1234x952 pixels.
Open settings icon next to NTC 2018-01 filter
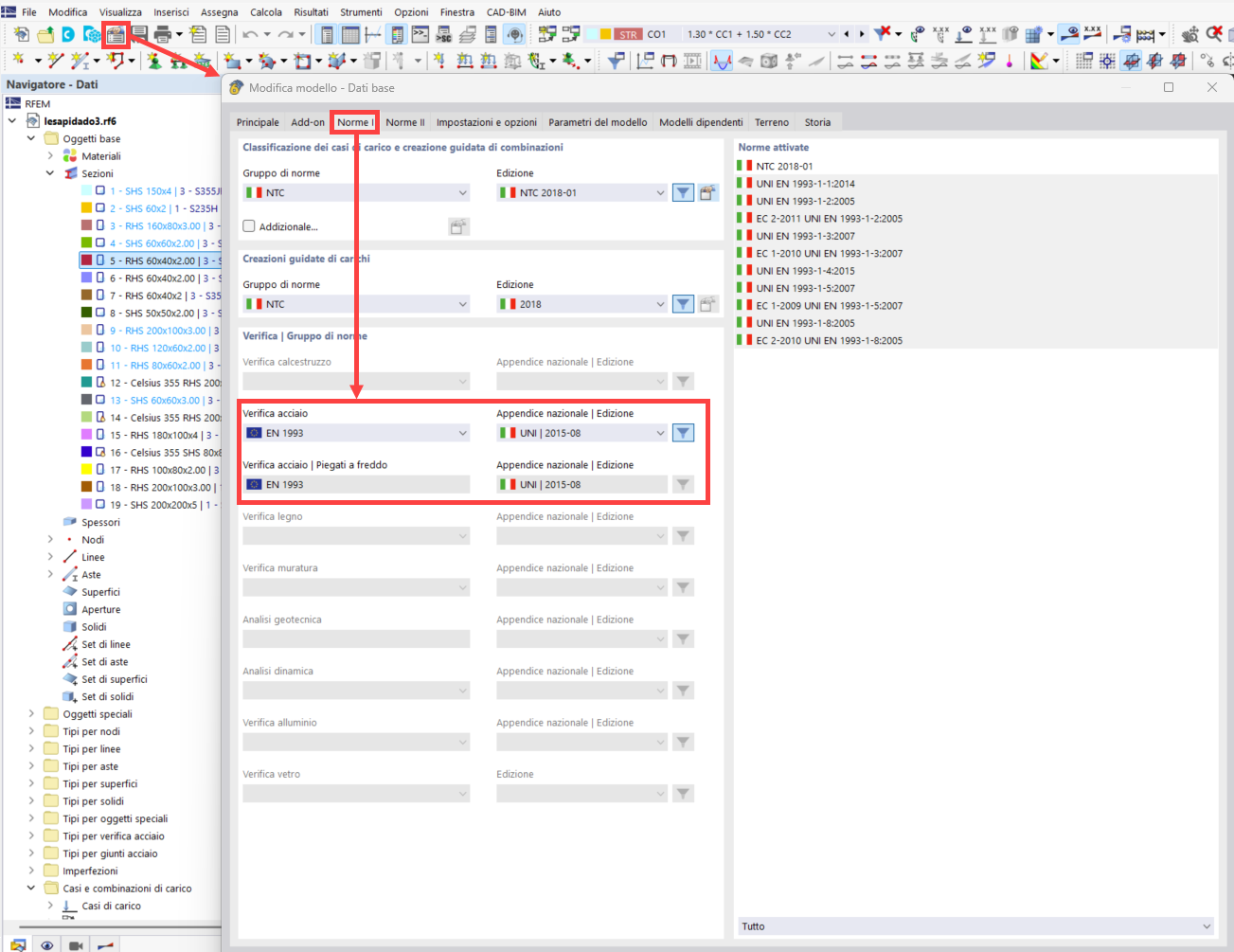707,192
